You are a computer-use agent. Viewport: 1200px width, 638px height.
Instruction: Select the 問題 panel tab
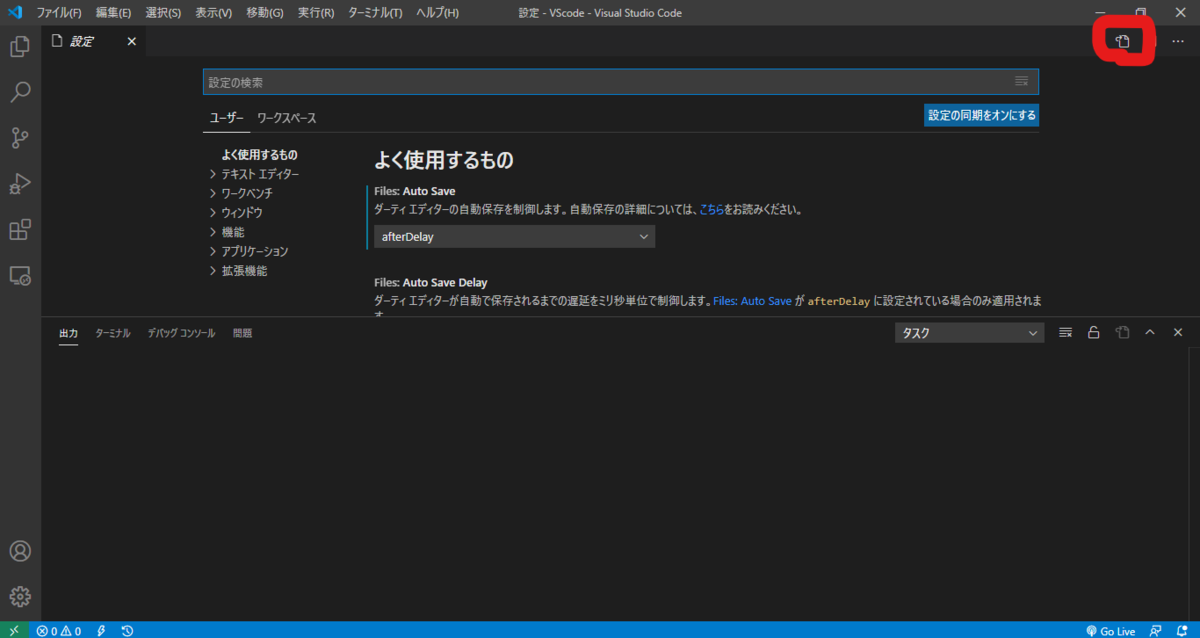click(x=242, y=333)
